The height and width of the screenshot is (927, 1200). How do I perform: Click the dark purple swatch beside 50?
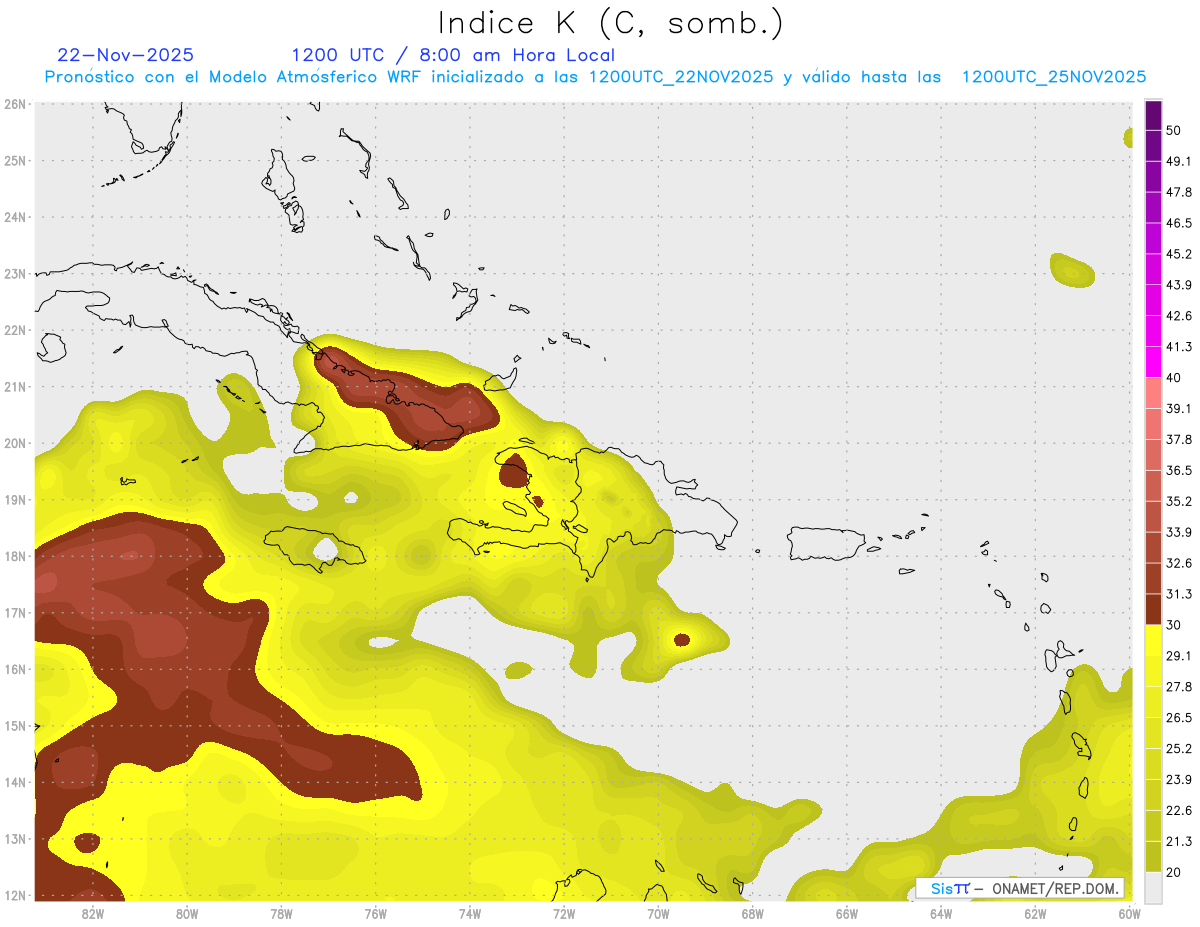(x=1153, y=115)
